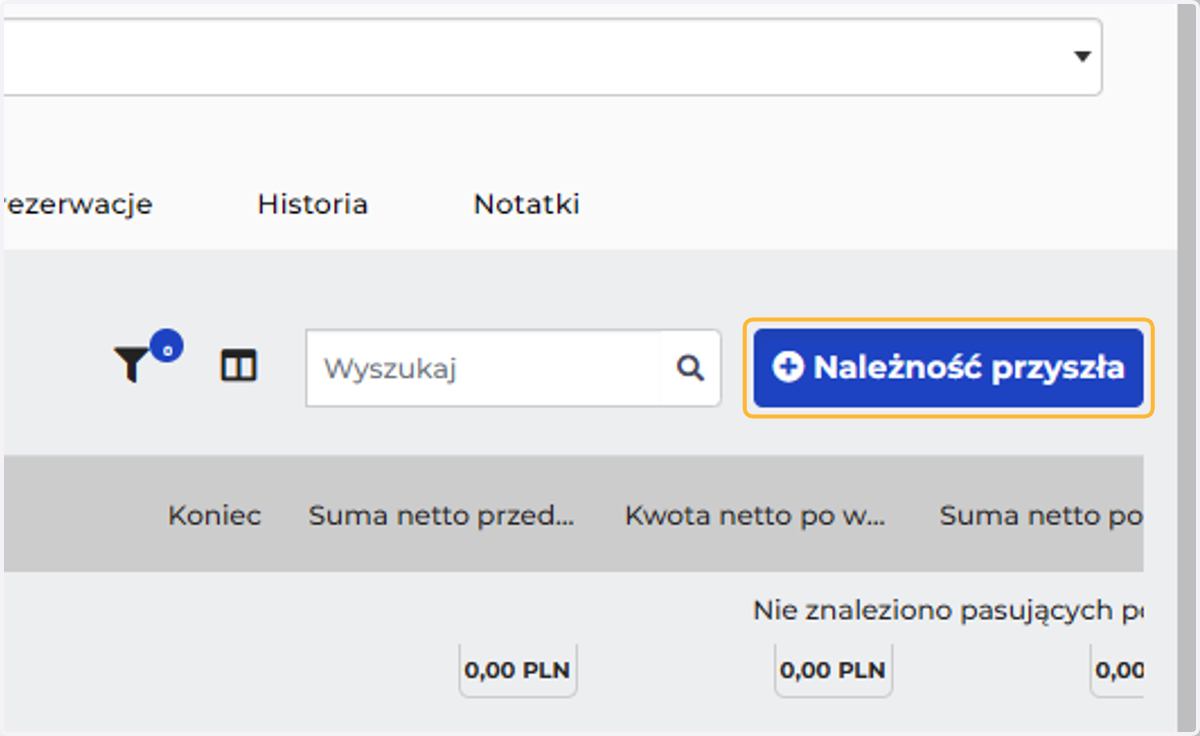Click the Nie znaleziono pasujących message
This screenshot has height=736, width=1200.
[948, 610]
